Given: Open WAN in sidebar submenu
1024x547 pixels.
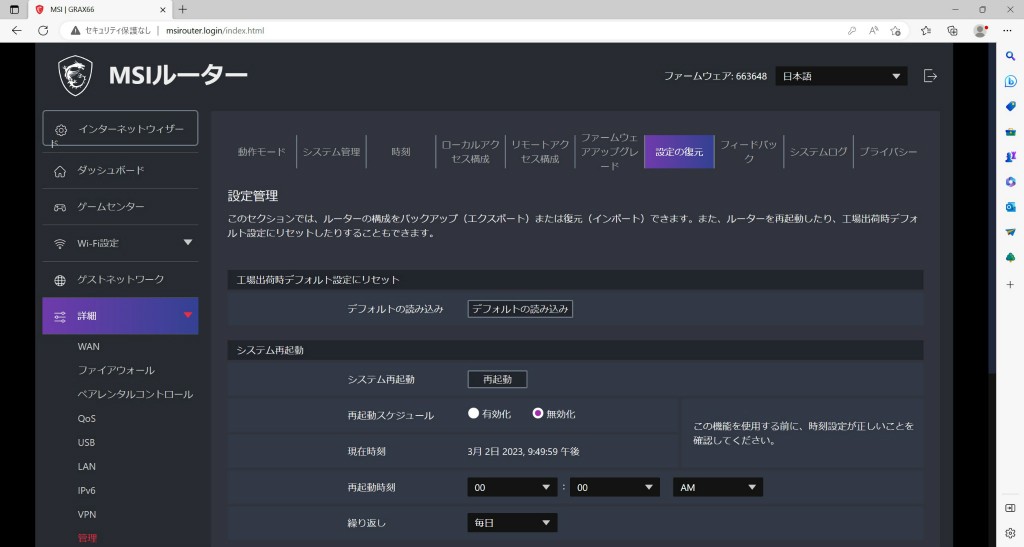Looking at the screenshot, I should click(x=89, y=347).
